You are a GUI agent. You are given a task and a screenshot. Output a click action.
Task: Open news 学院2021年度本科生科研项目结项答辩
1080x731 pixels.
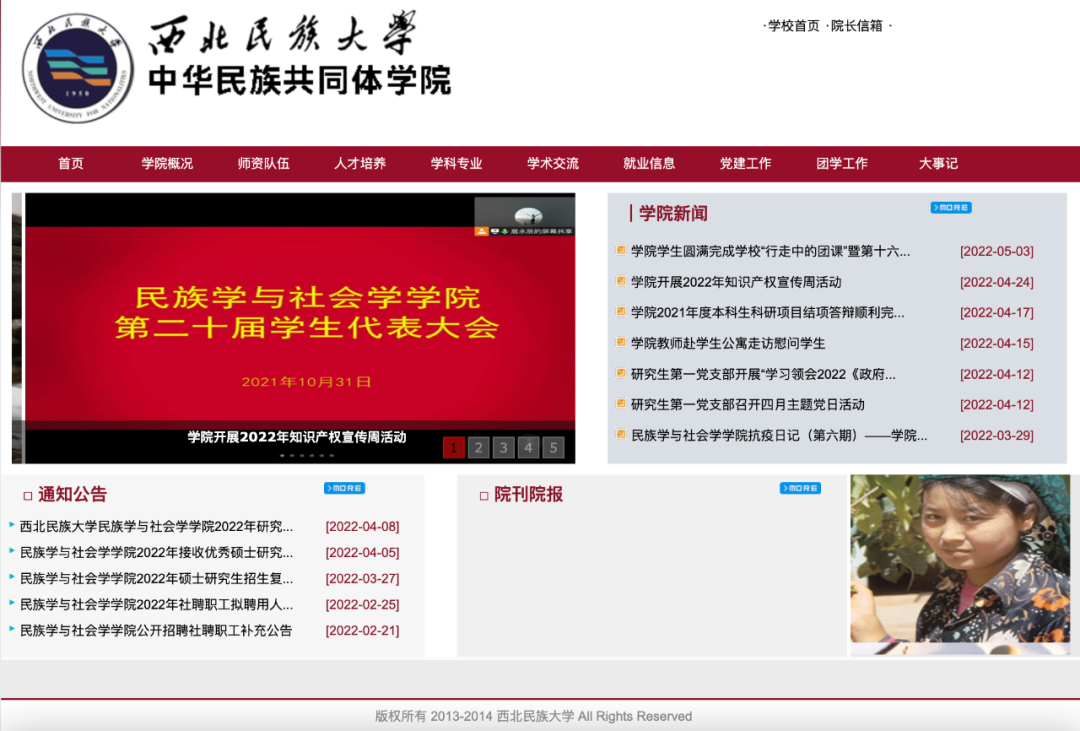click(767, 312)
